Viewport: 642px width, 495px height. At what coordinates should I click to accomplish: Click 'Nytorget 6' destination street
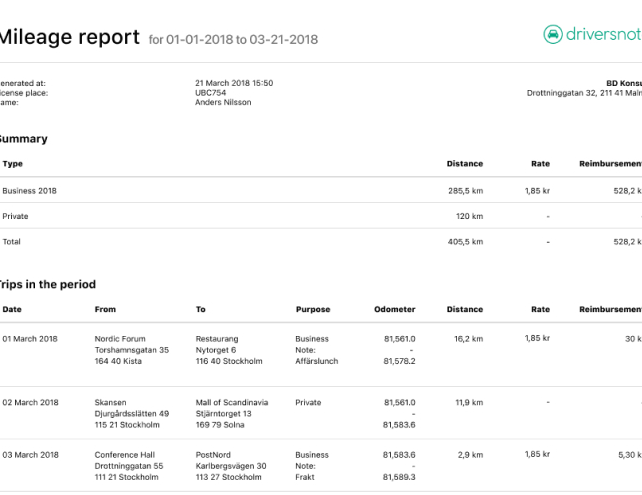pos(216,350)
